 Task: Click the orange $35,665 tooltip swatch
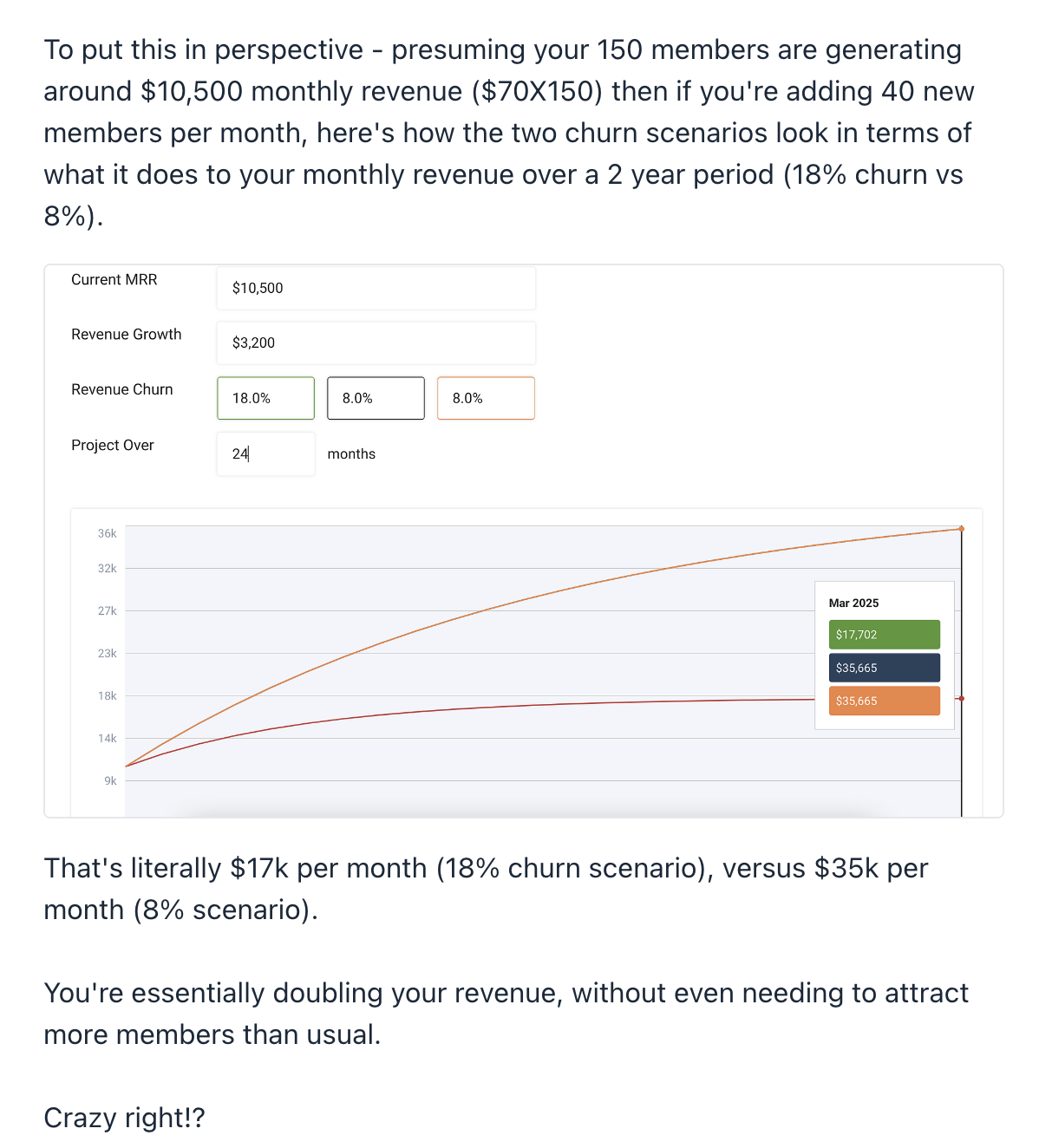884,701
